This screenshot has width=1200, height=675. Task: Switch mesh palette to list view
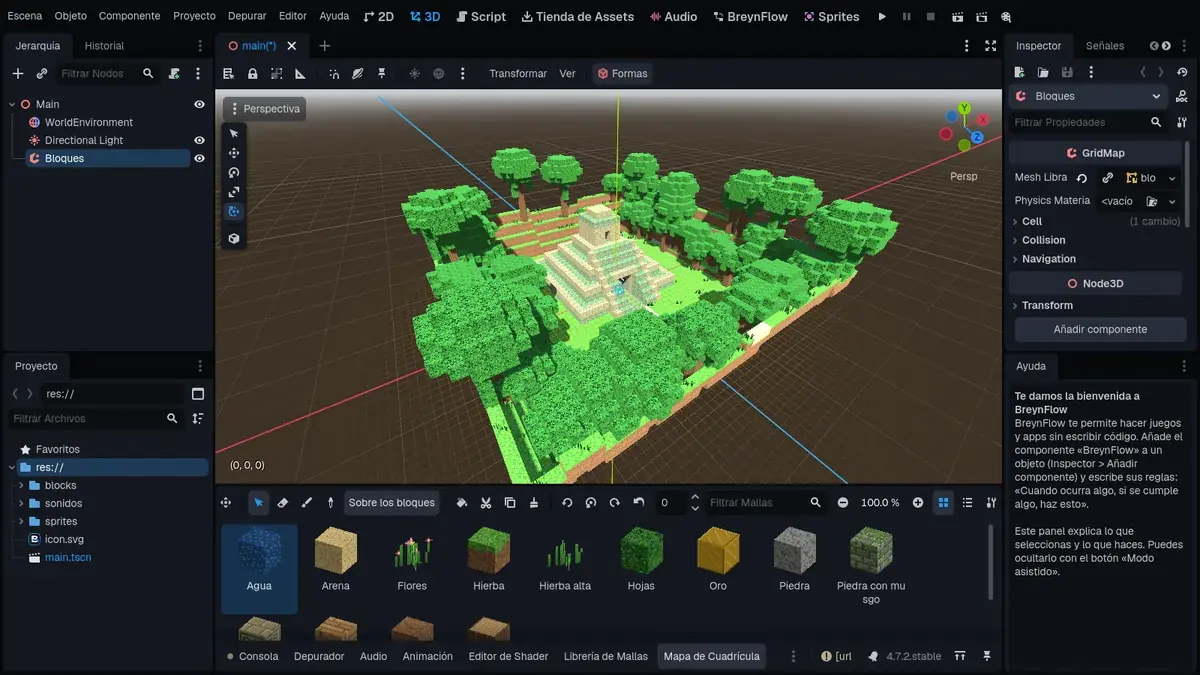coord(967,503)
